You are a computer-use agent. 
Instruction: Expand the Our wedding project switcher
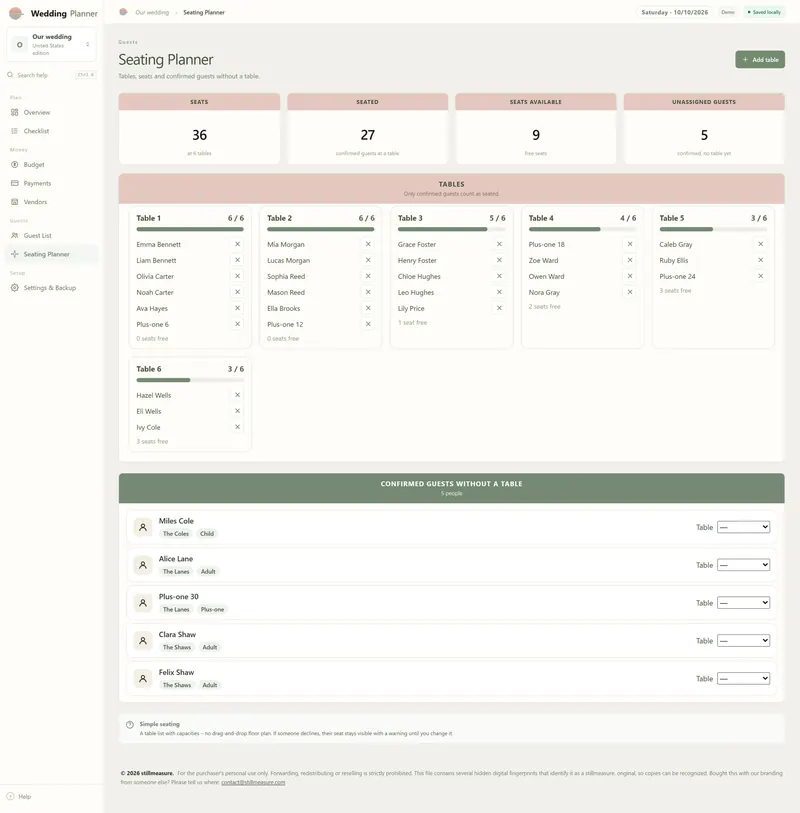pyautogui.click(x=52, y=45)
